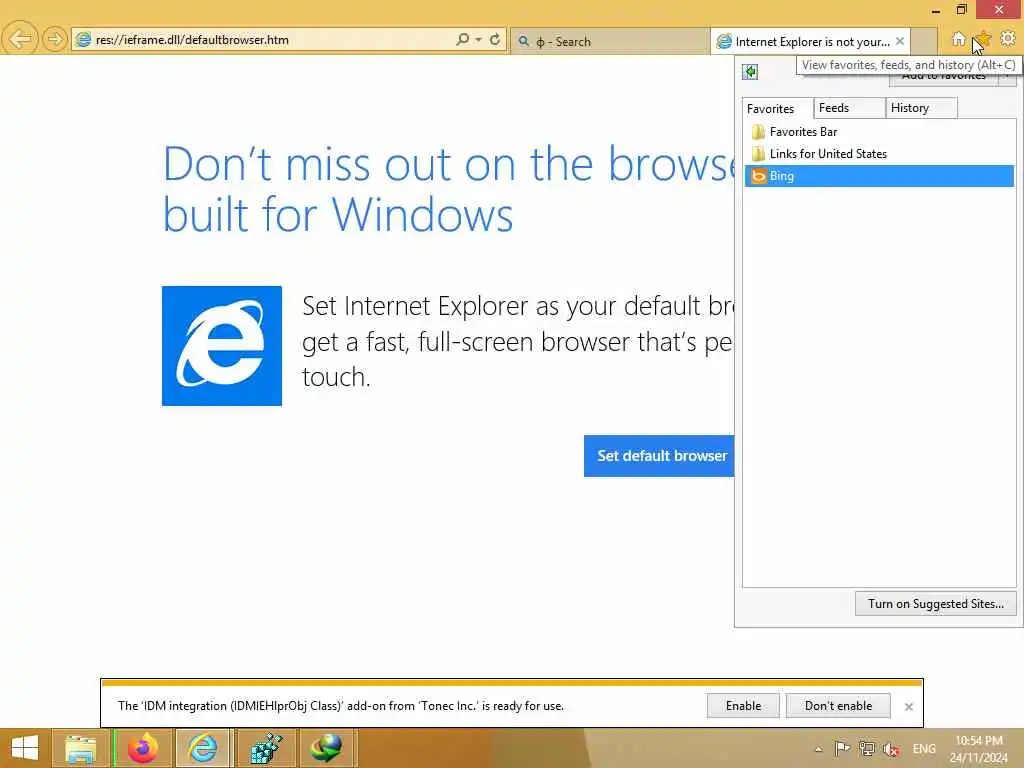This screenshot has height=768, width=1024.
Task: Switch to the 'ϕ - Search' tab
Action: click(609, 42)
